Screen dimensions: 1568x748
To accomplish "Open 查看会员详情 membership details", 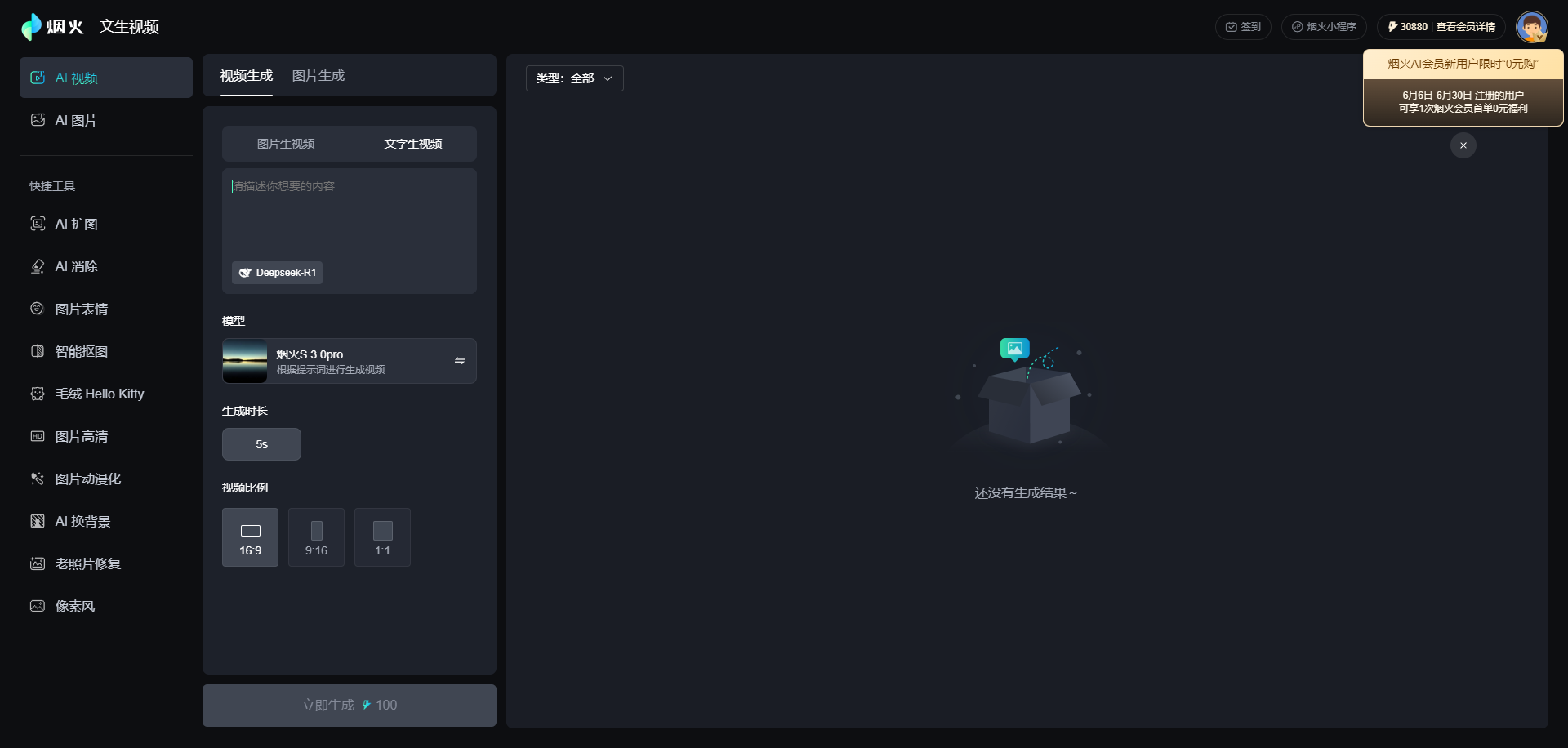I will 1466,27.
